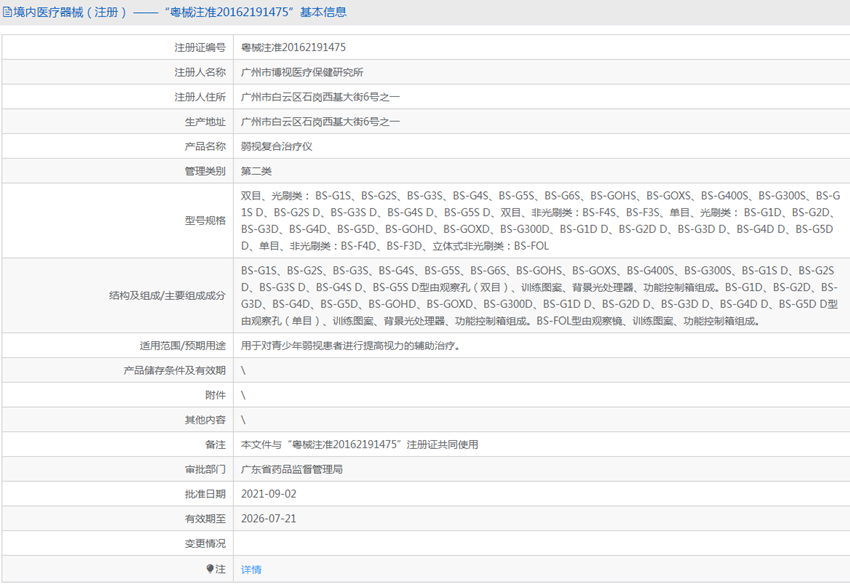850x584 pixels.
Task: Click the 其他内容 label cell
Action: tap(118, 420)
